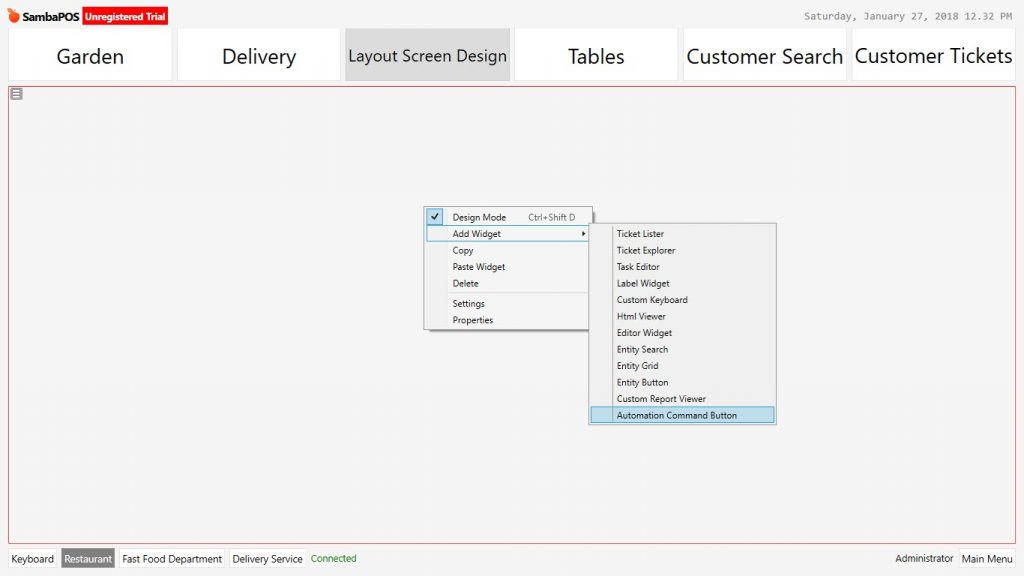Expand the Add Widget submenu
1024x576 pixels.
[x=507, y=234]
